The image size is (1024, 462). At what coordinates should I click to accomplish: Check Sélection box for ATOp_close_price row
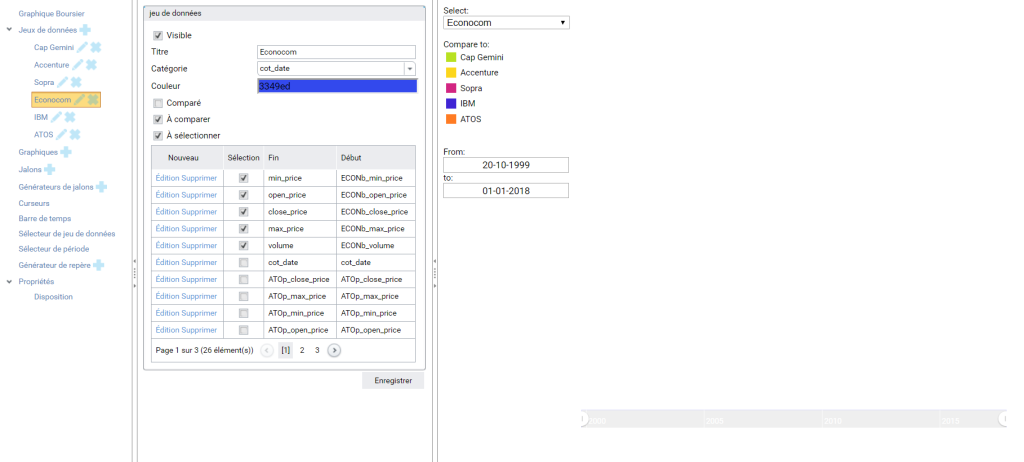click(244, 279)
